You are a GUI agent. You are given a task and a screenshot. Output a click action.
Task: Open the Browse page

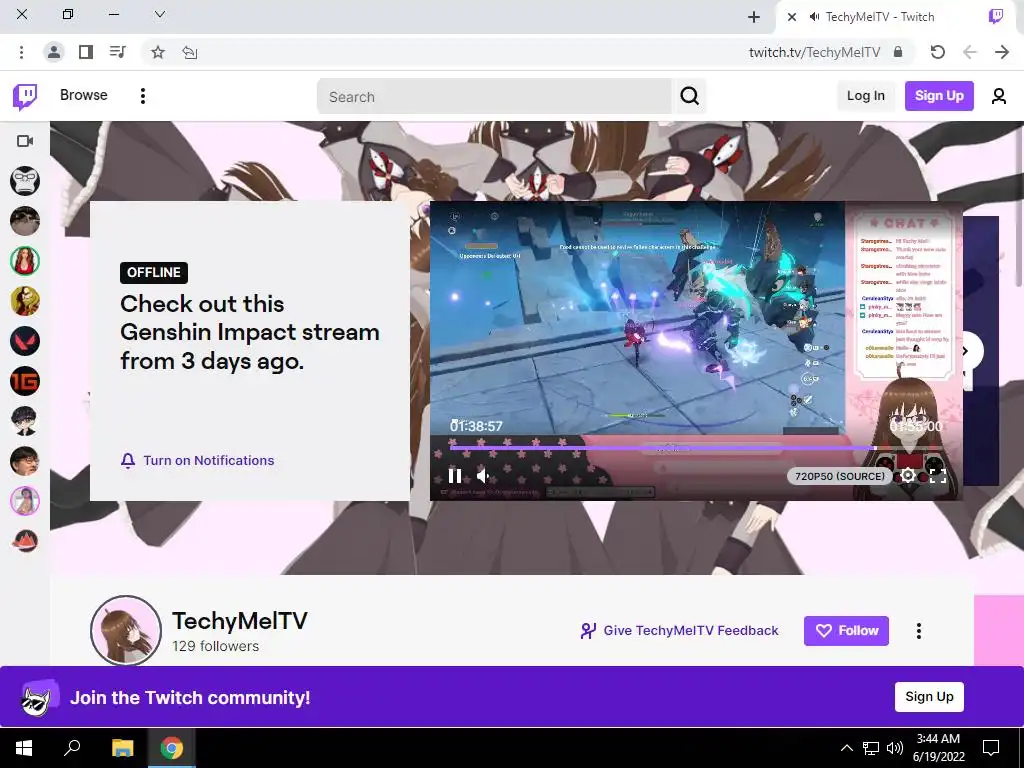click(84, 95)
